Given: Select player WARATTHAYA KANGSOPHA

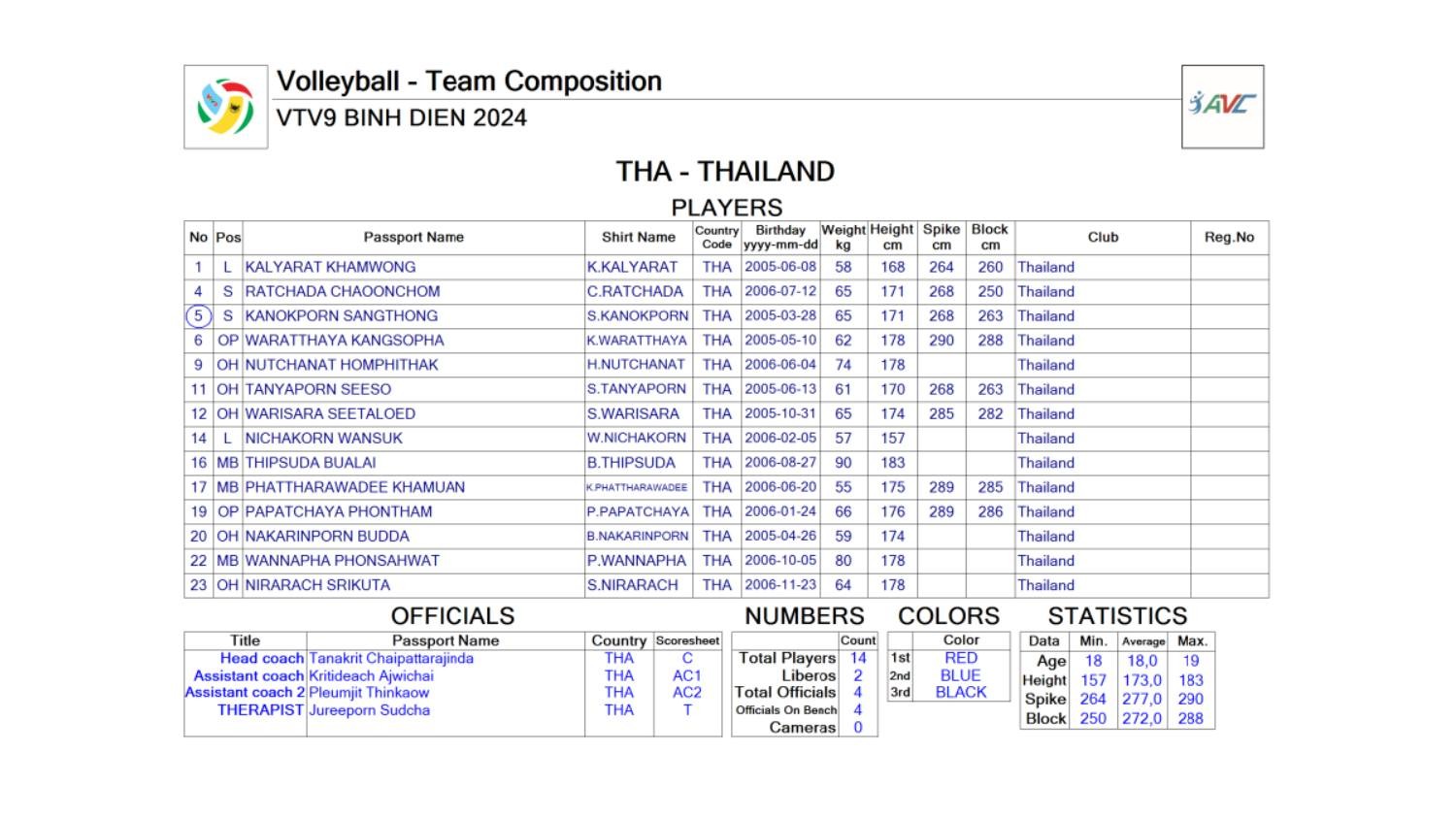Looking at the screenshot, I should (344, 341).
